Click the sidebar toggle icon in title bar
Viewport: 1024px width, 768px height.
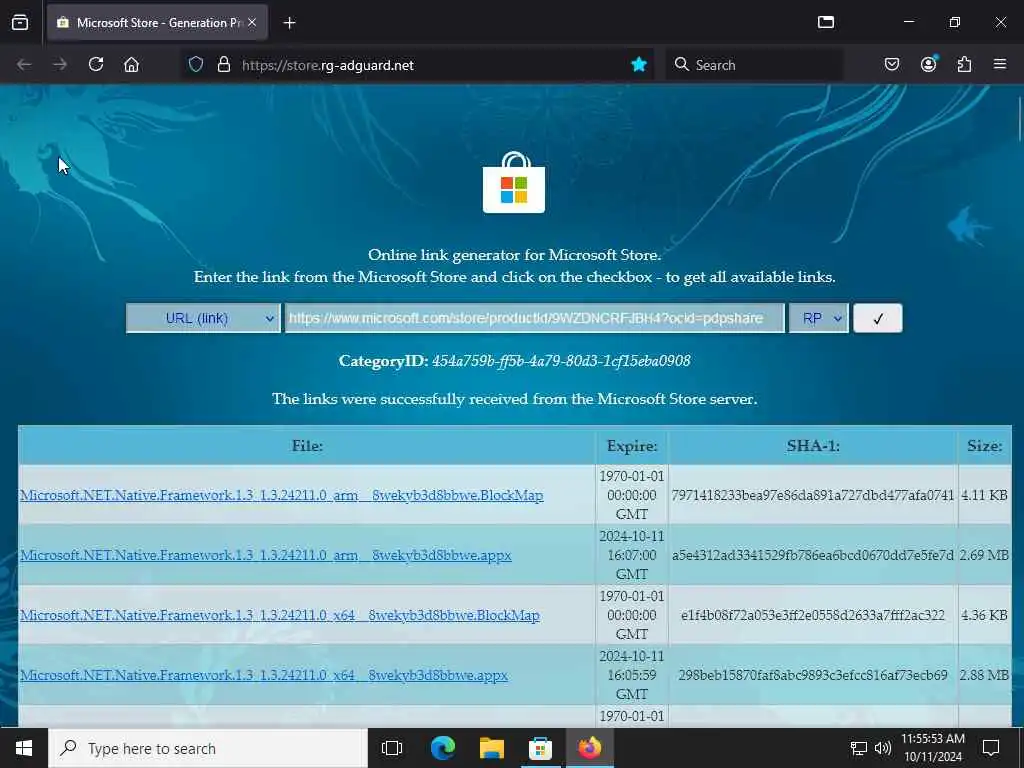pyautogui.click(x=825, y=22)
